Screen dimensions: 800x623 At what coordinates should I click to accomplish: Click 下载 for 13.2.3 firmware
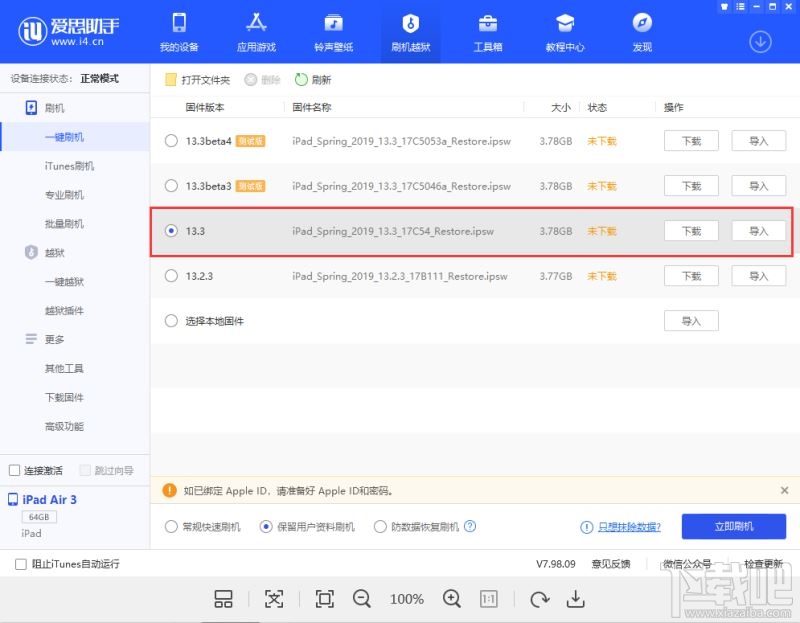[x=691, y=276]
